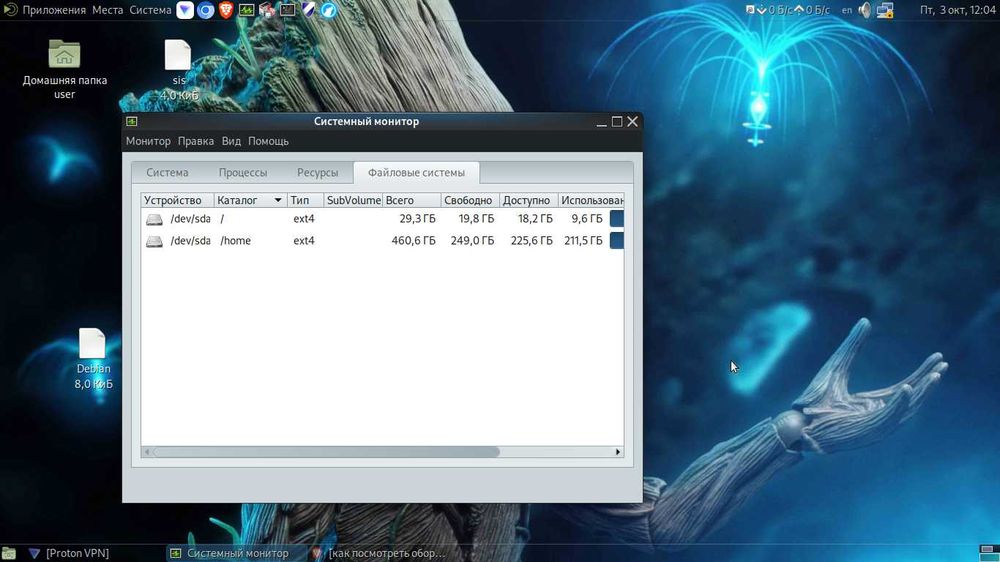
Task: Open the Вид menu
Action: (231, 141)
